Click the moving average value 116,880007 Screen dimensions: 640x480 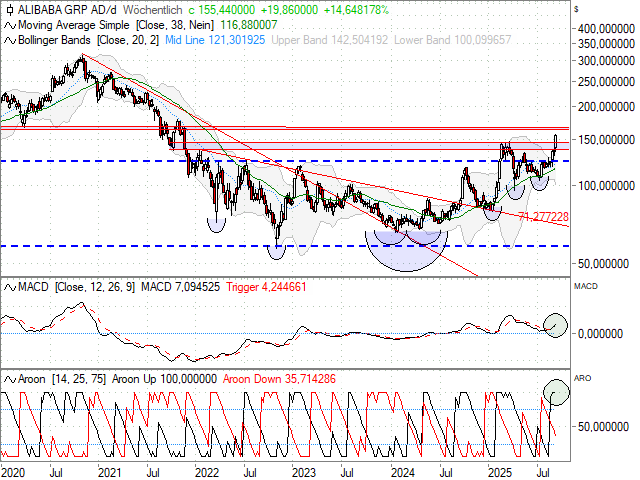pyautogui.click(x=249, y=25)
